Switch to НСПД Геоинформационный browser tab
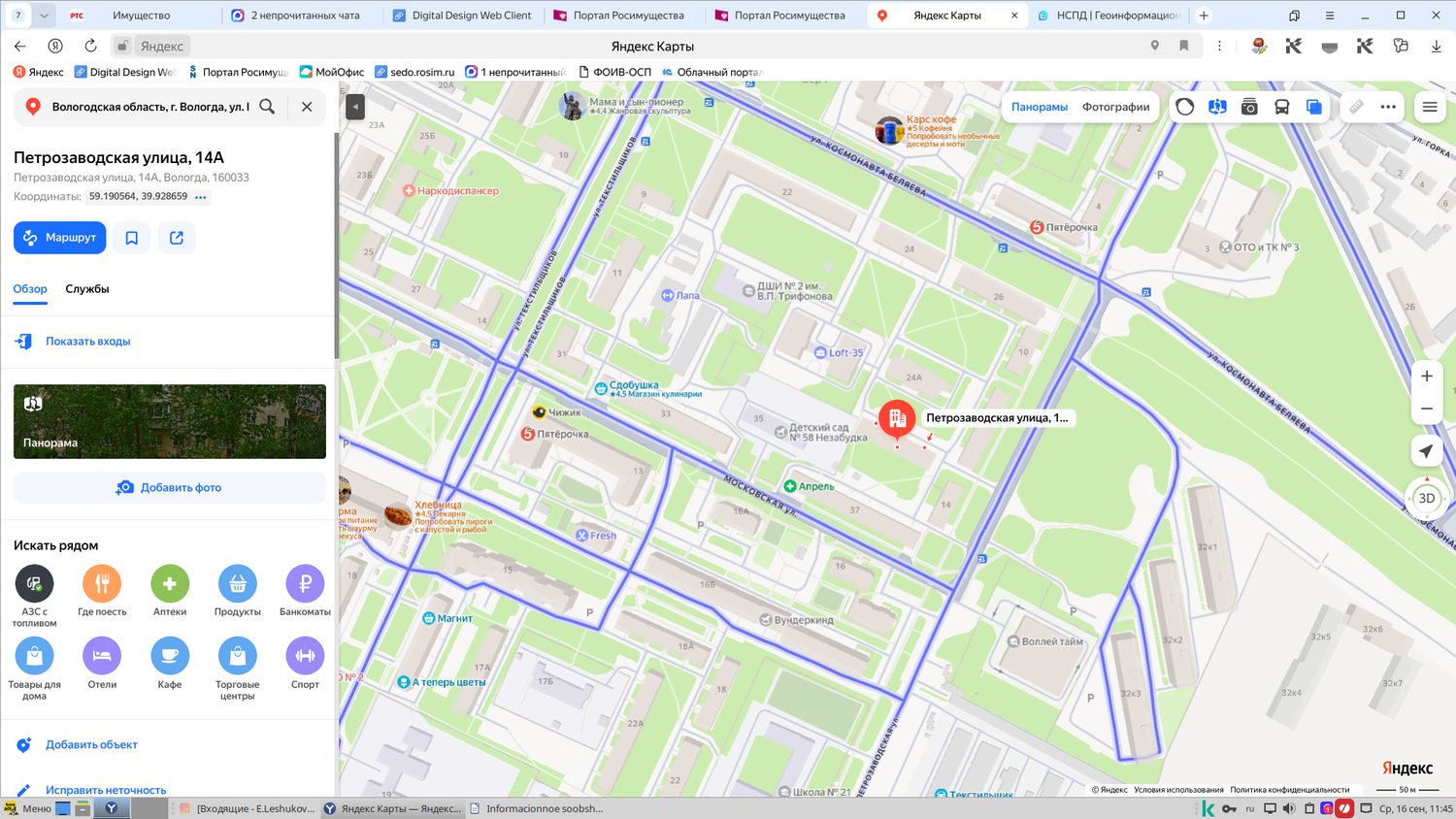This screenshot has width=1456, height=819. 1109,16
